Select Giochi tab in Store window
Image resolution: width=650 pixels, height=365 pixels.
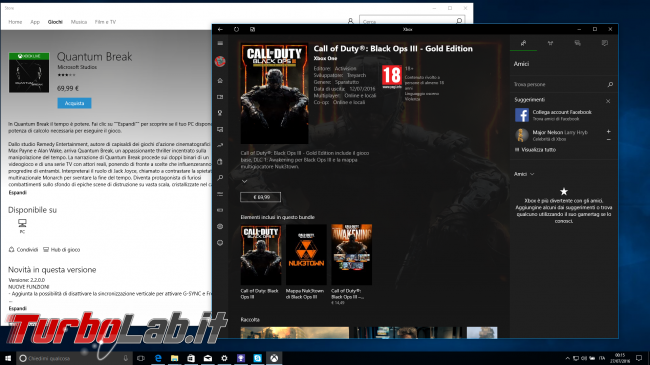tap(55, 22)
